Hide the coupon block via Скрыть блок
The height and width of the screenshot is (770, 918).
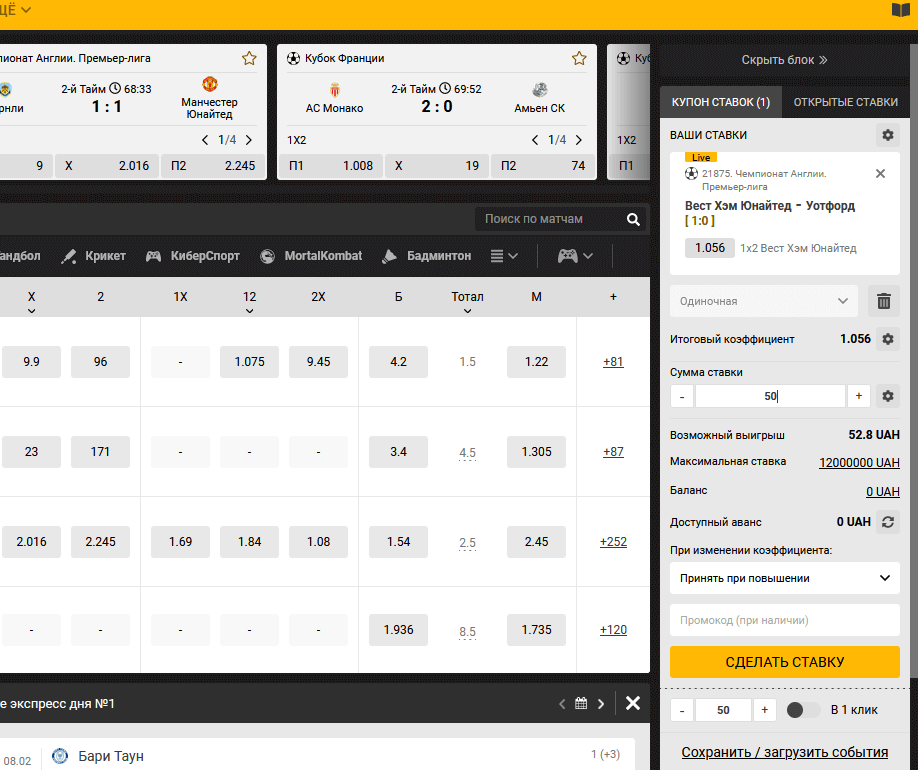(x=784, y=60)
